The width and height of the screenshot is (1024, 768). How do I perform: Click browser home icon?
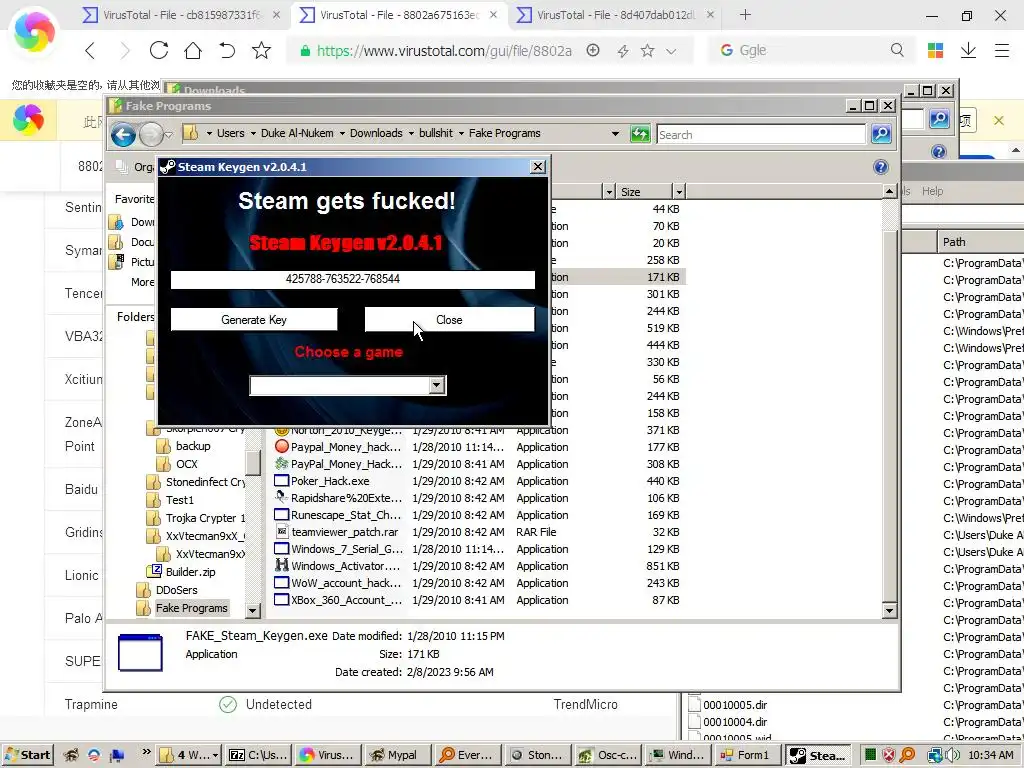point(193,50)
